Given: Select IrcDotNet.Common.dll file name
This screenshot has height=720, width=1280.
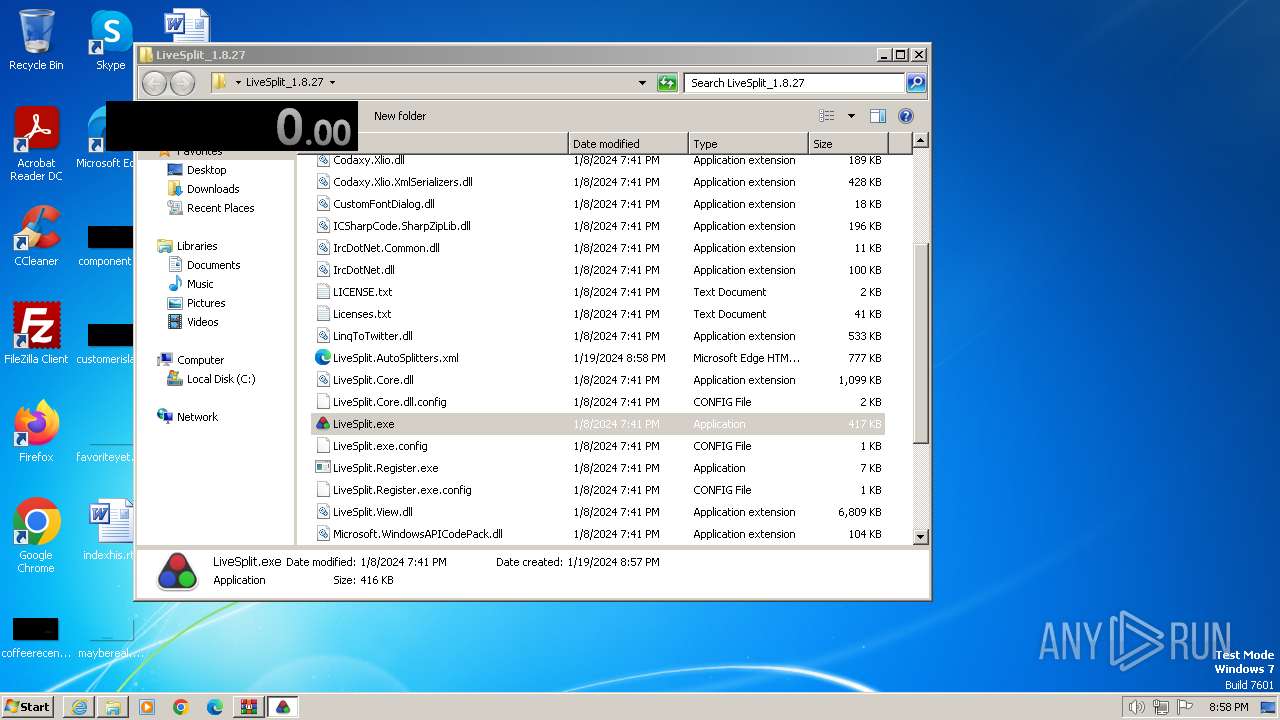Looking at the screenshot, I should pos(386,248).
